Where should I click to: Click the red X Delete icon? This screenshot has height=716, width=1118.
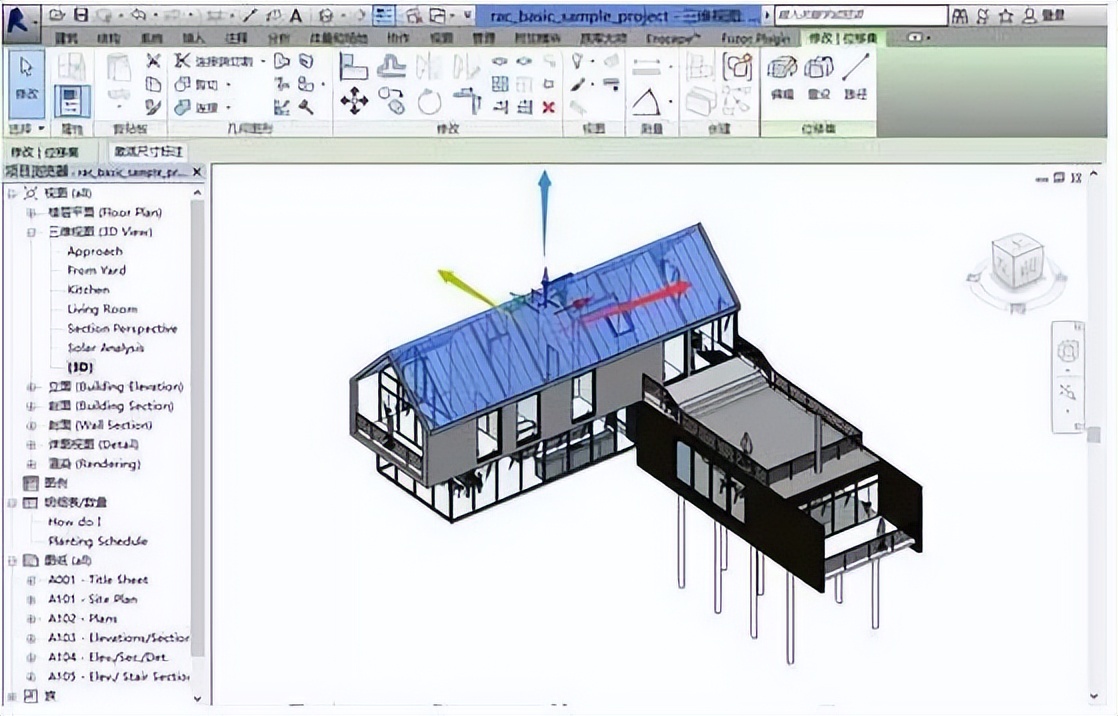(x=548, y=107)
